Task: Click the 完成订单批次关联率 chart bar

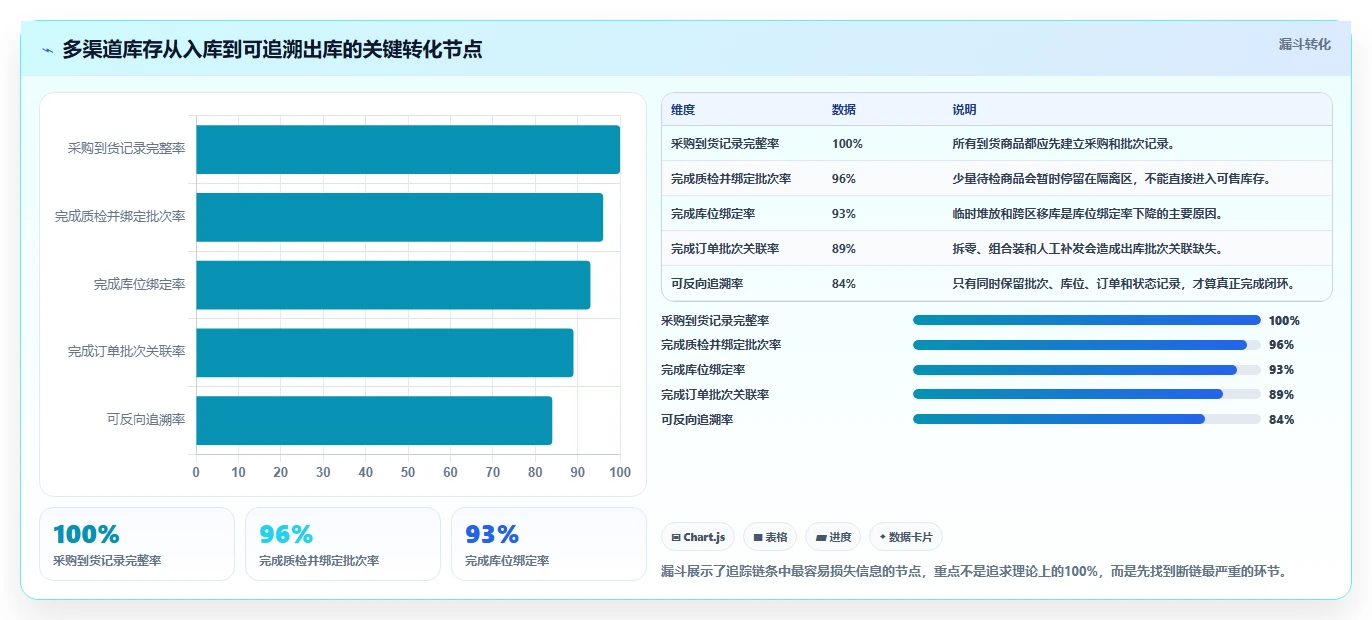Action: tap(385, 353)
